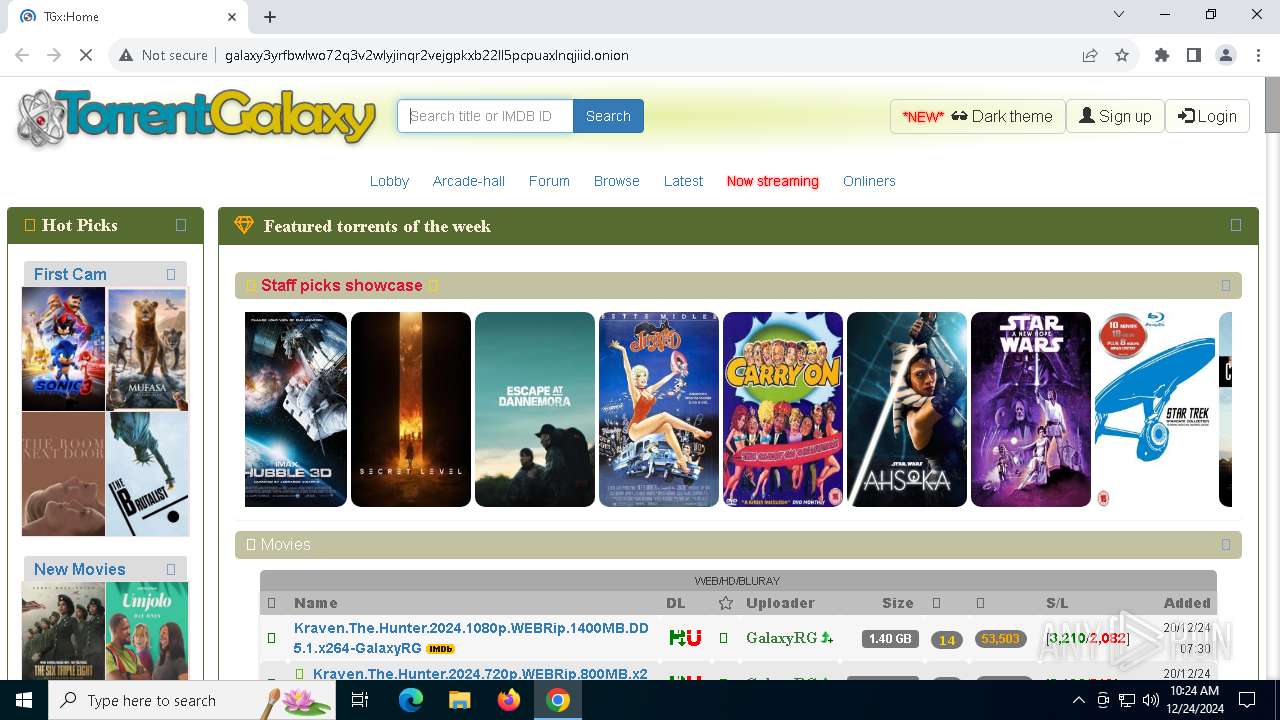Open The Brutalist poster

pyautogui.click(x=148, y=474)
